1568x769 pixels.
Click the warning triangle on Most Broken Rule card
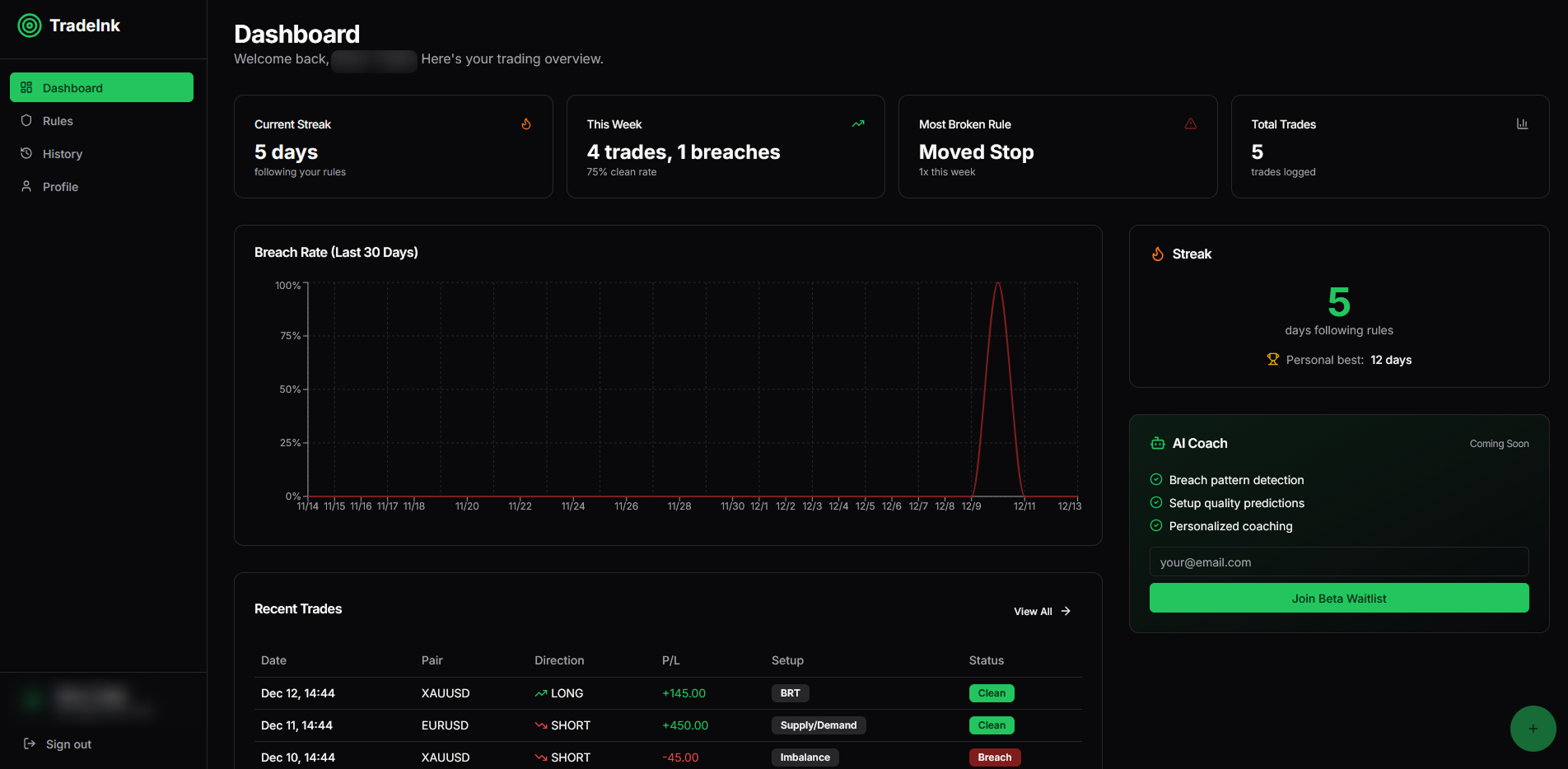tap(1191, 124)
